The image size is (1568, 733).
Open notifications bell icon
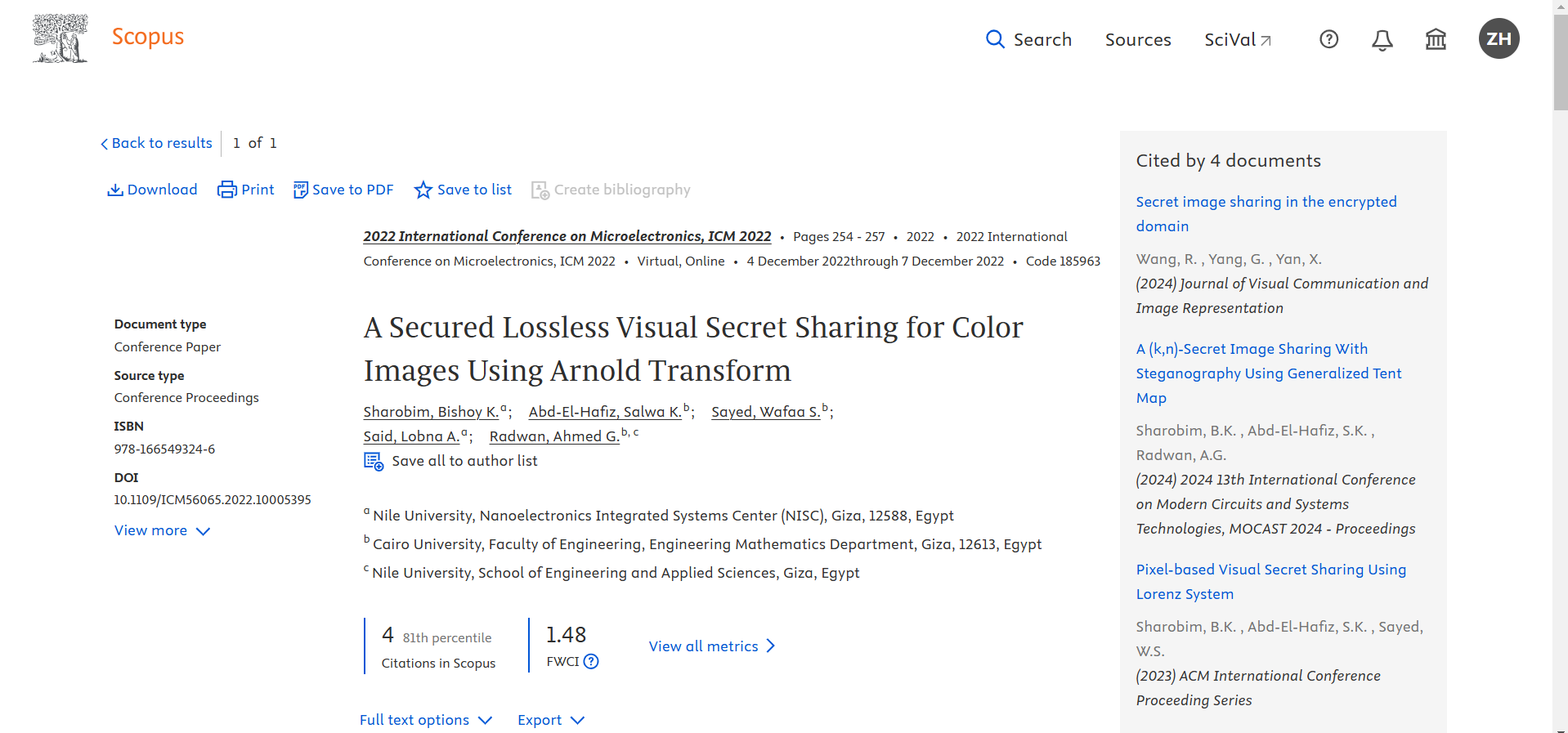click(x=1382, y=39)
